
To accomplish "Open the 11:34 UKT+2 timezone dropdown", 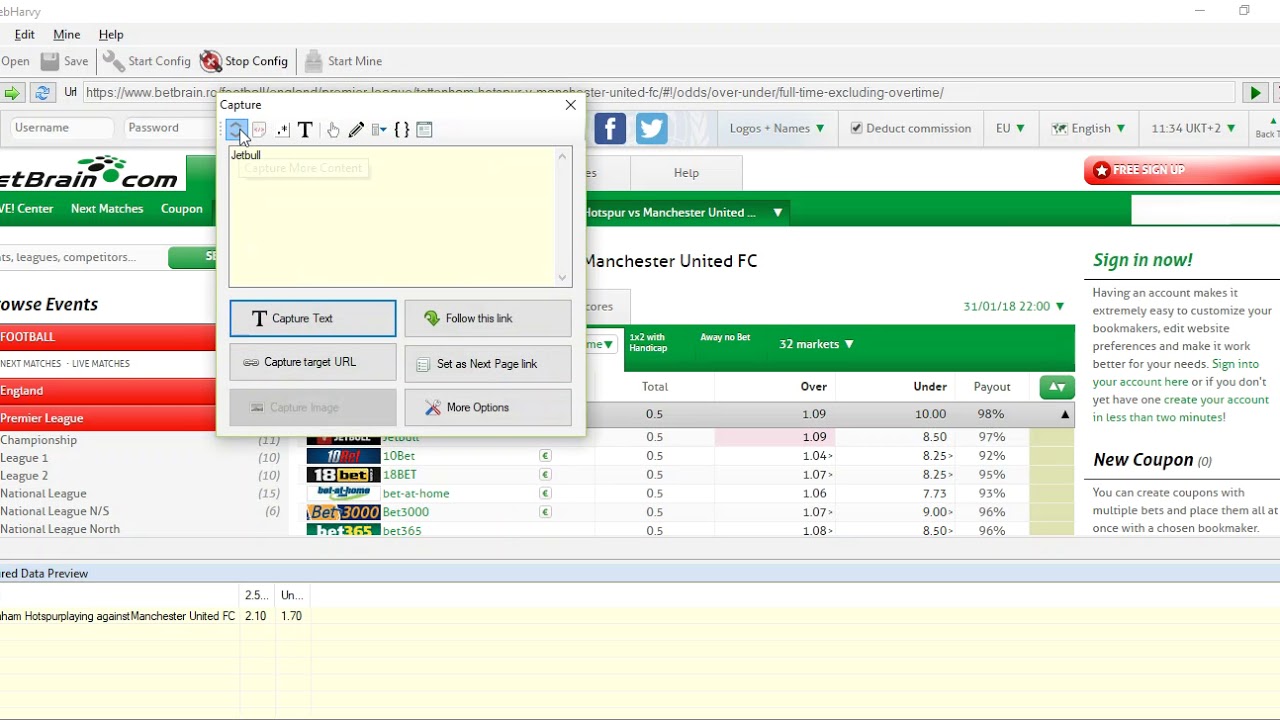I will point(1193,128).
